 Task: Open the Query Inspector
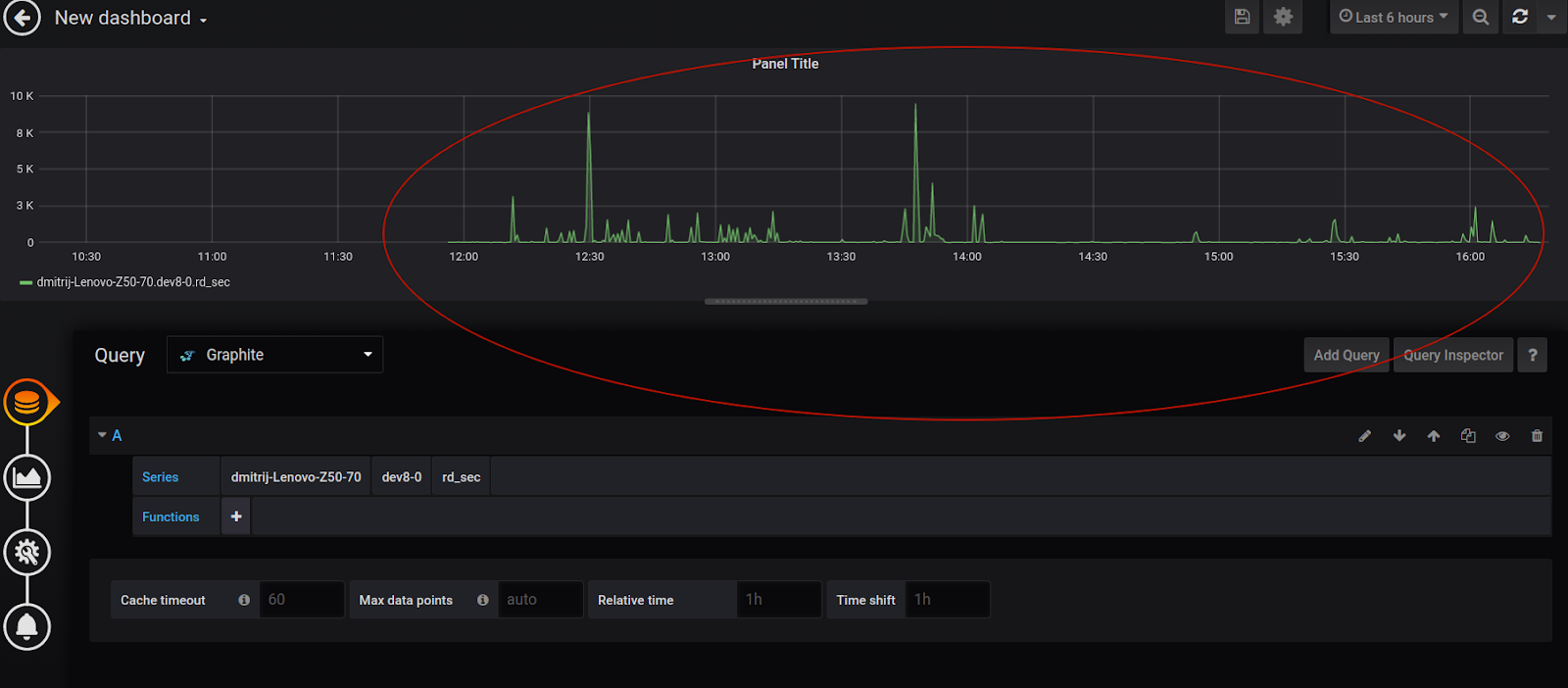click(x=1453, y=355)
